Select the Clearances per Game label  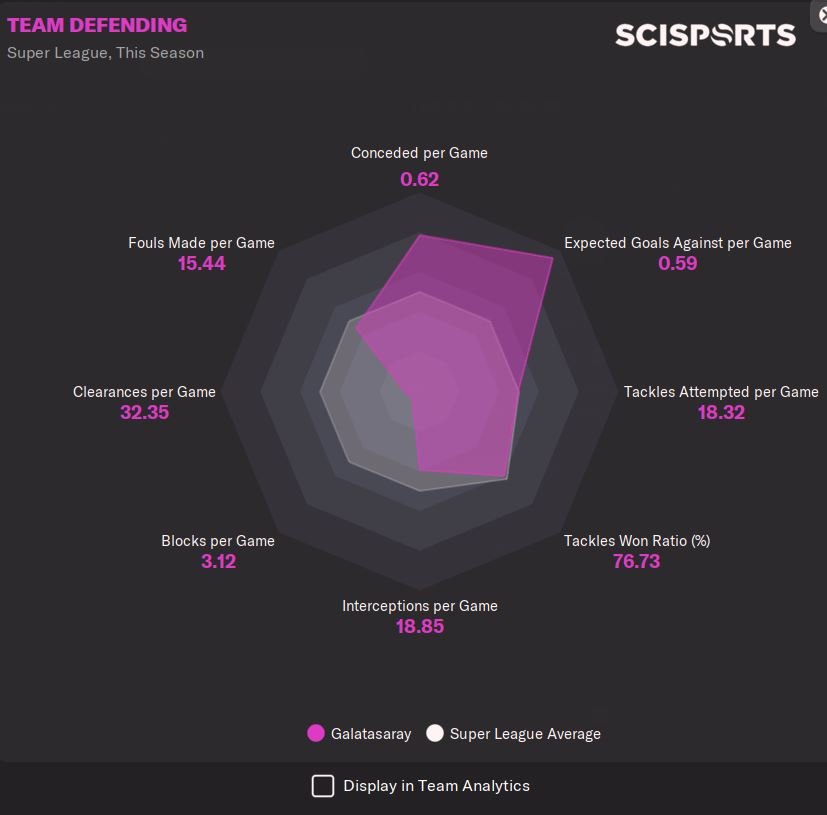click(x=144, y=392)
